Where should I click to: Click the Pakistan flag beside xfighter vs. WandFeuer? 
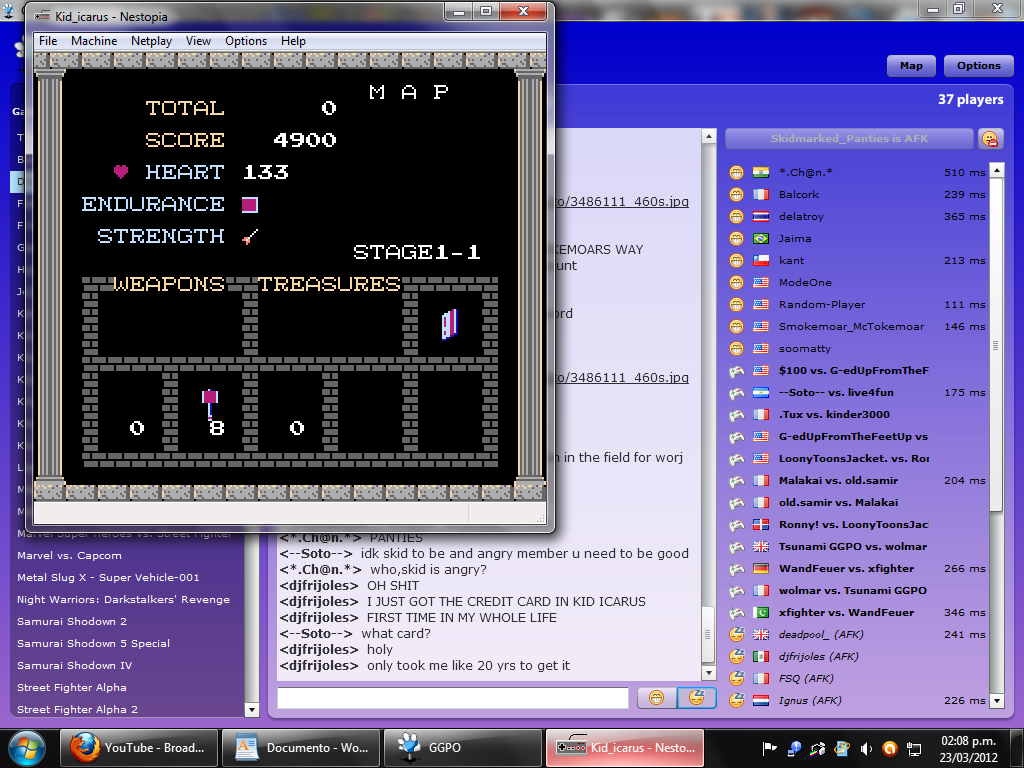(x=761, y=613)
